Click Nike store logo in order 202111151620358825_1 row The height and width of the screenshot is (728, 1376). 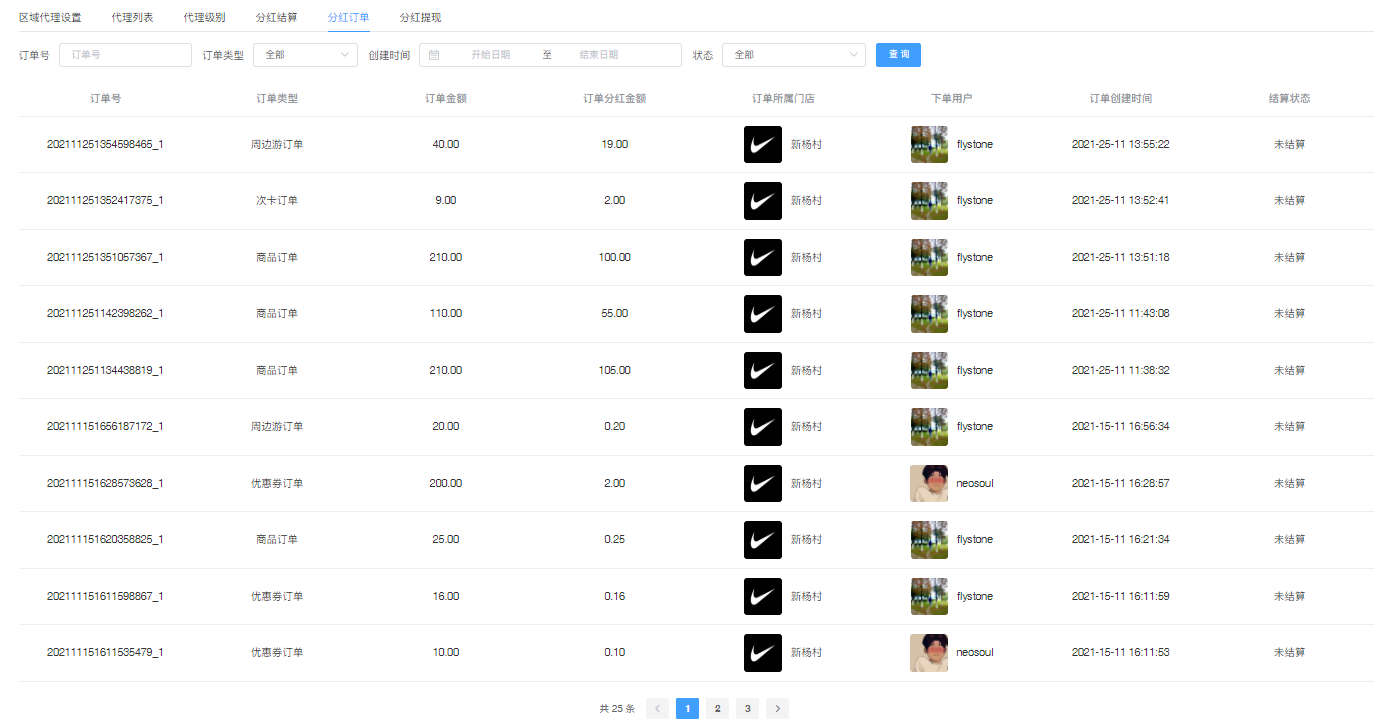pyautogui.click(x=763, y=540)
